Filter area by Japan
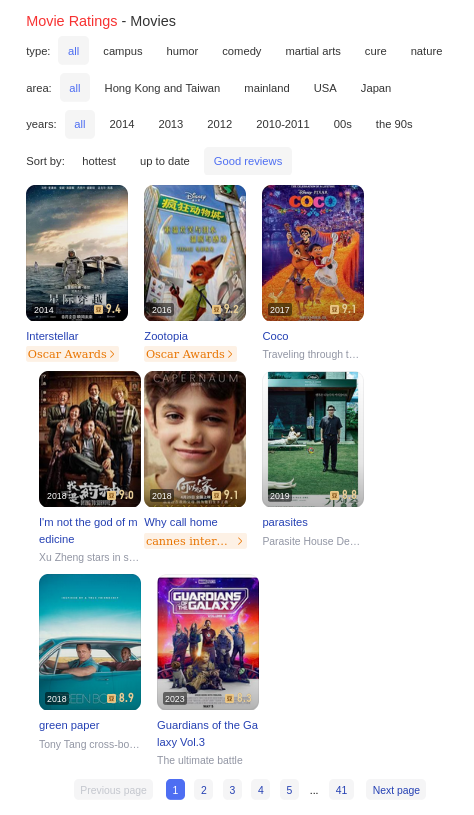This screenshot has height=815, width=474. 376,88
